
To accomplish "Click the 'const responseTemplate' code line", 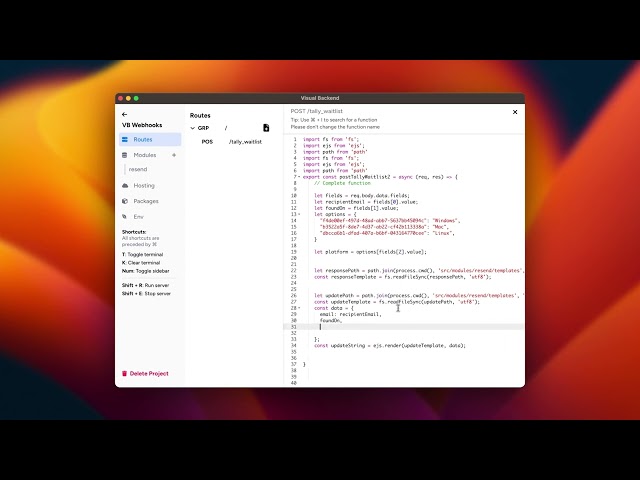I will point(403,277).
